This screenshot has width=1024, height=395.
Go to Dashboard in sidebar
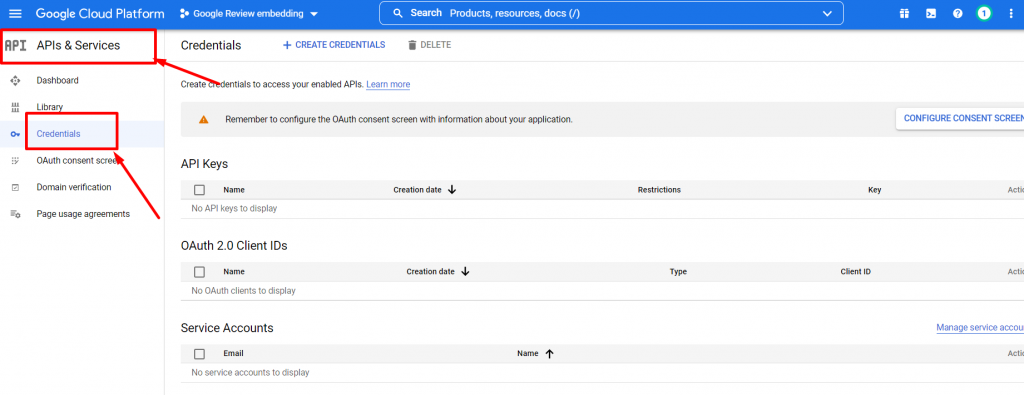pos(57,80)
